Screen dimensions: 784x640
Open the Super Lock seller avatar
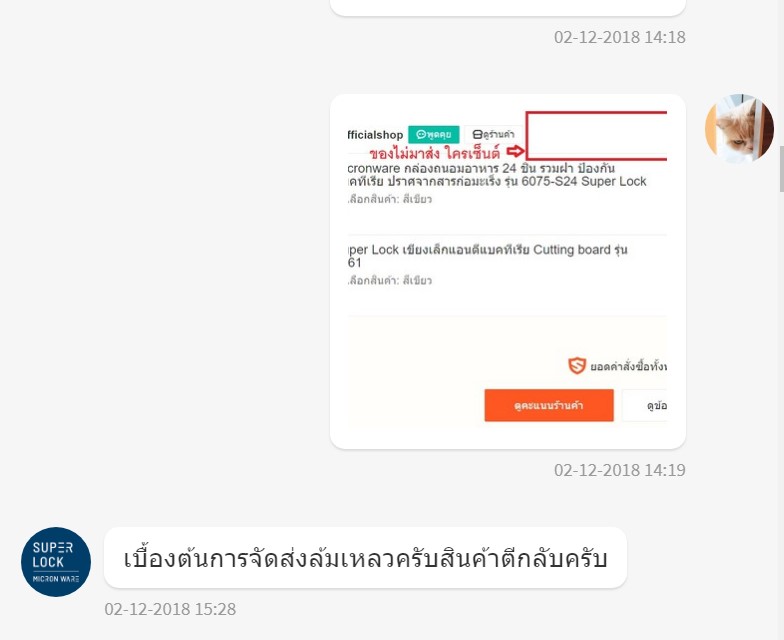(x=56, y=562)
